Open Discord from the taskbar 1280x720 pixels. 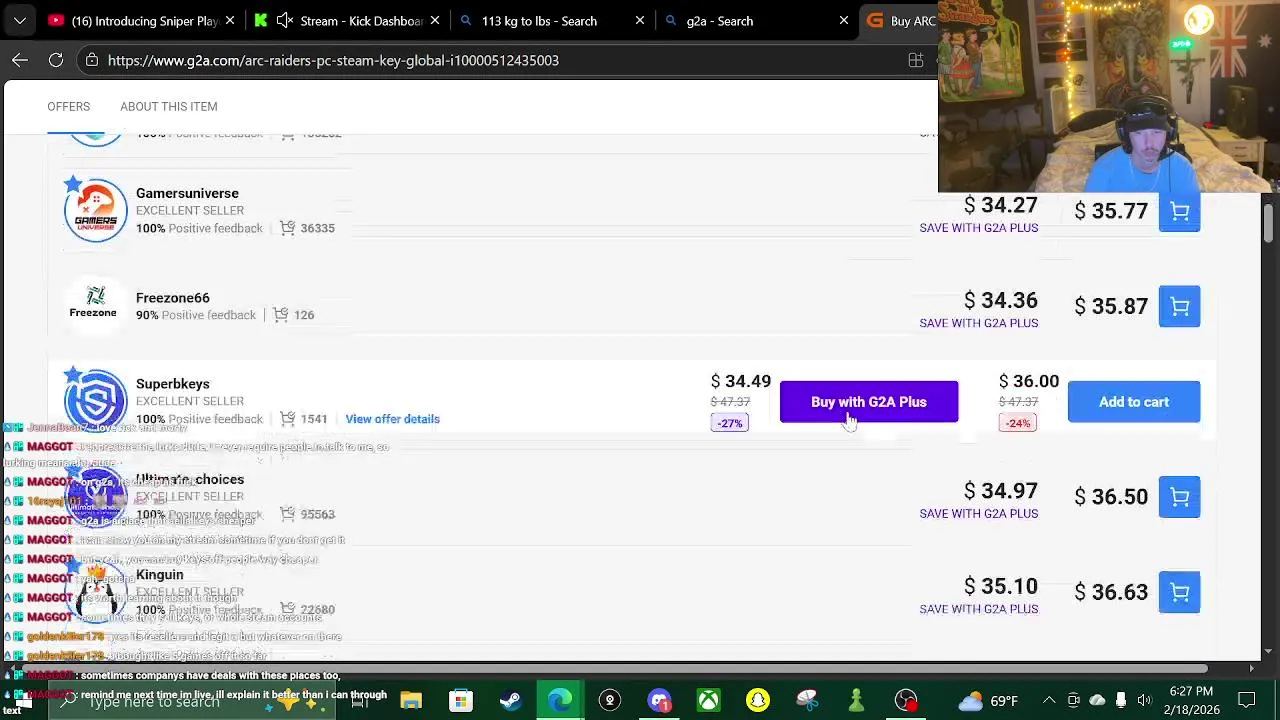point(659,700)
